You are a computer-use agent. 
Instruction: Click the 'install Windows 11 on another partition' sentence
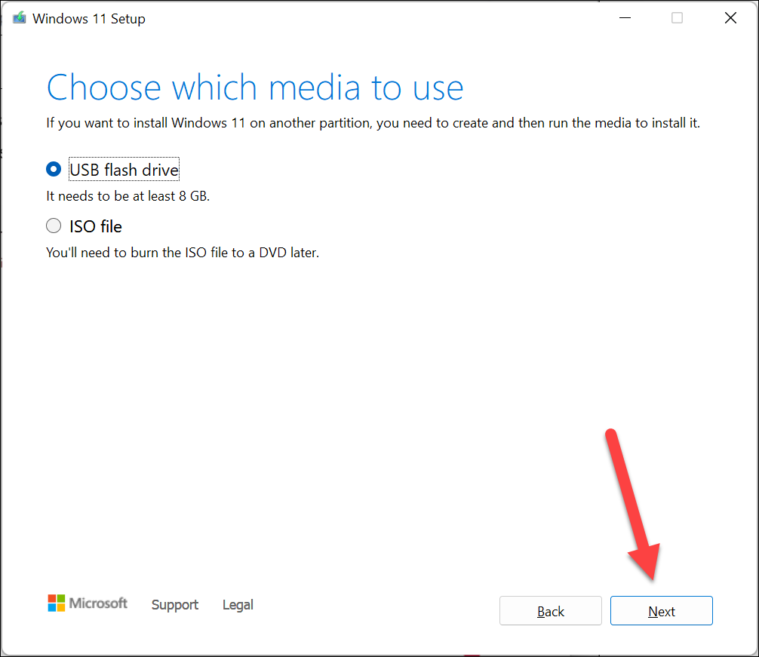373,123
